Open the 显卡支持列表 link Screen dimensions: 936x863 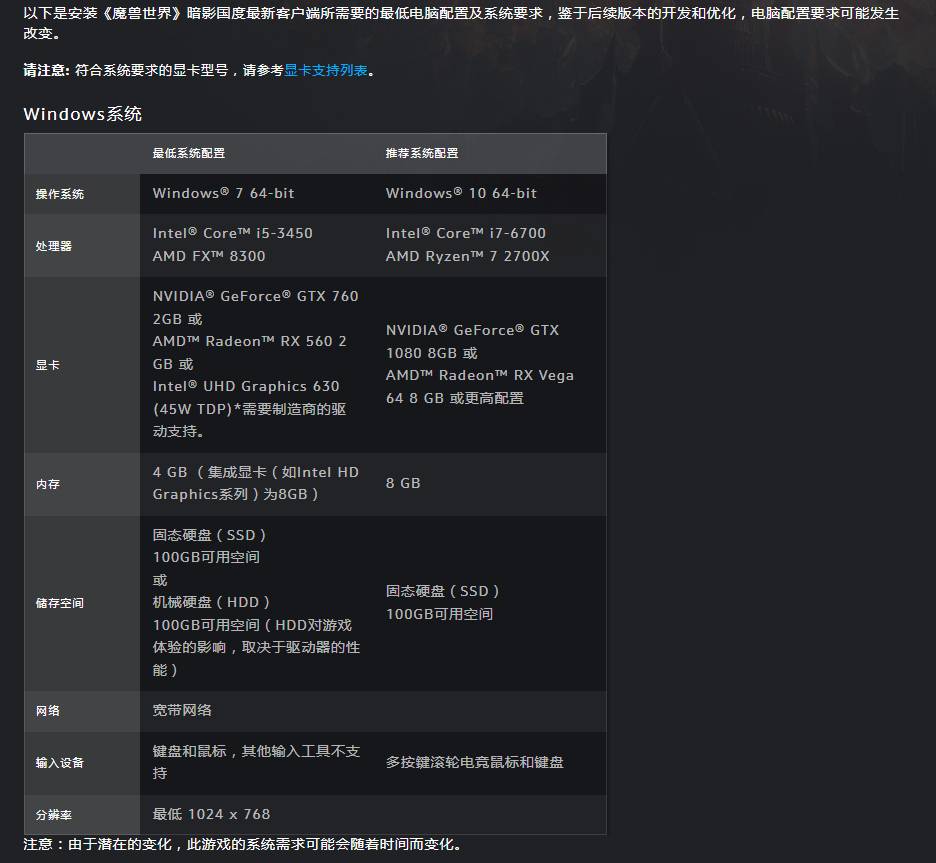pyautogui.click(x=325, y=70)
